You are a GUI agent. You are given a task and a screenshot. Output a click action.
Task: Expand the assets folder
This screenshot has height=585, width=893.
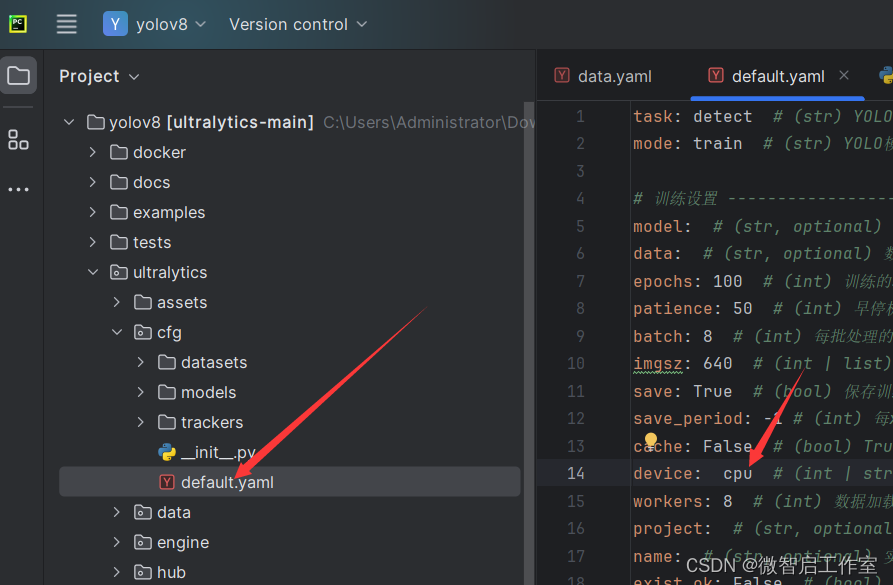click(x=117, y=302)
